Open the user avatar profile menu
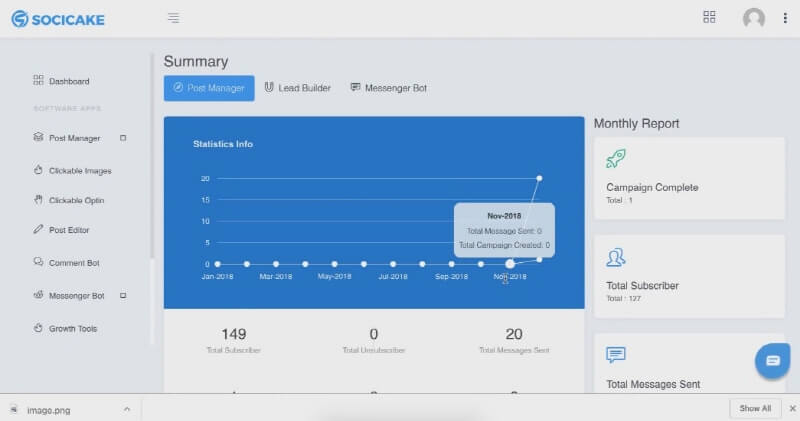This screenshot has width=800, height=421. pyautogui.click(x=754, y=18)
